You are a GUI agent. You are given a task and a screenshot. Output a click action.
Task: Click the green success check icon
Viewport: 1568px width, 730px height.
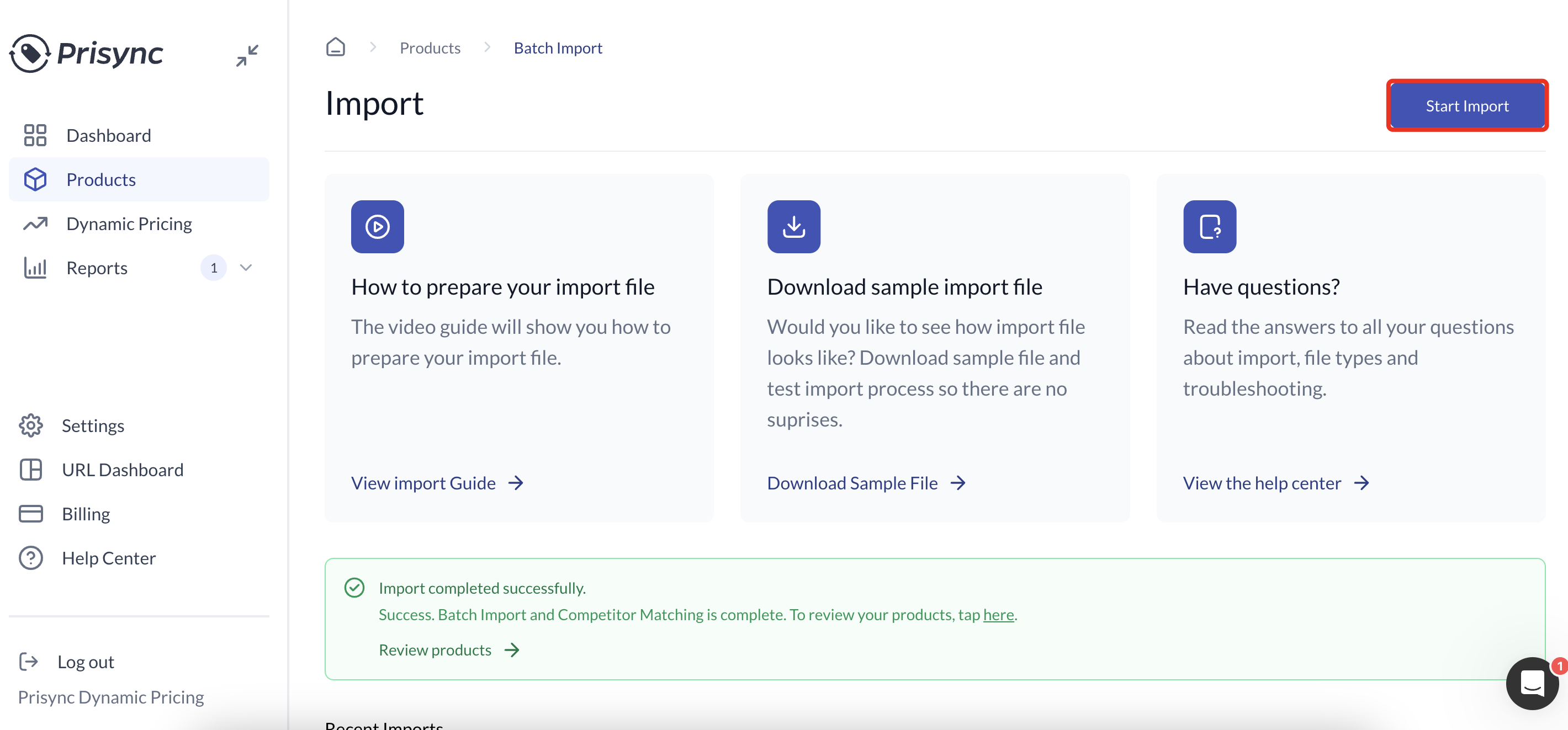pos(354,588)
